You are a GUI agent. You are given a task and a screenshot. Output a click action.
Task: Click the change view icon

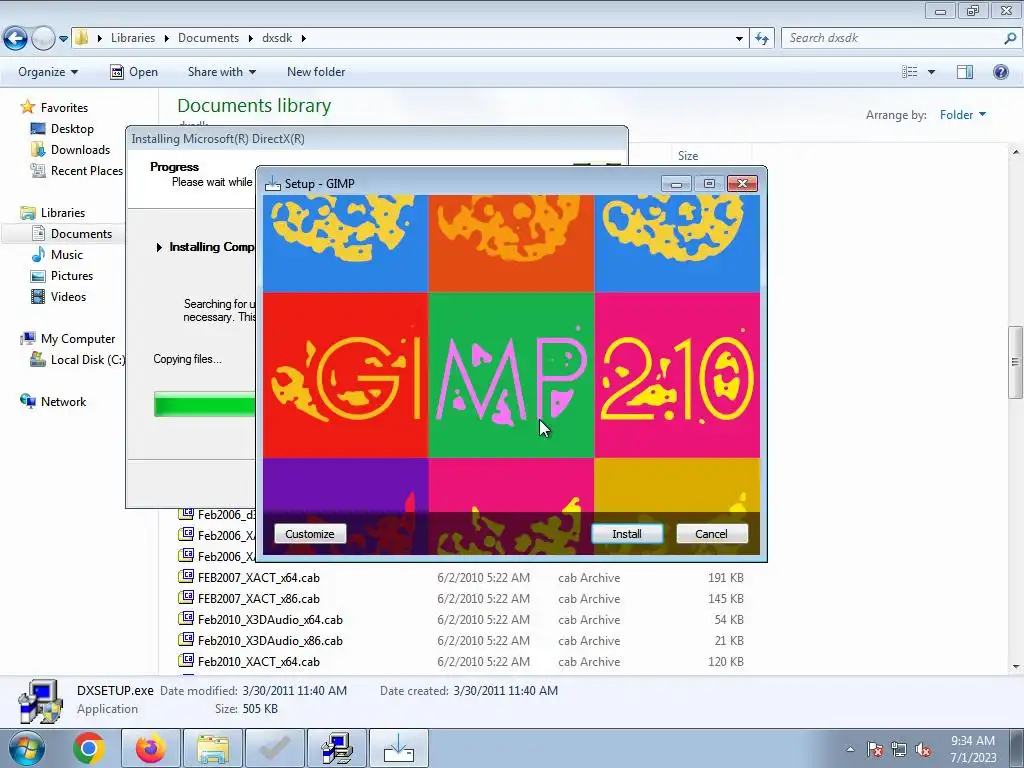click(x=910, y=72)
